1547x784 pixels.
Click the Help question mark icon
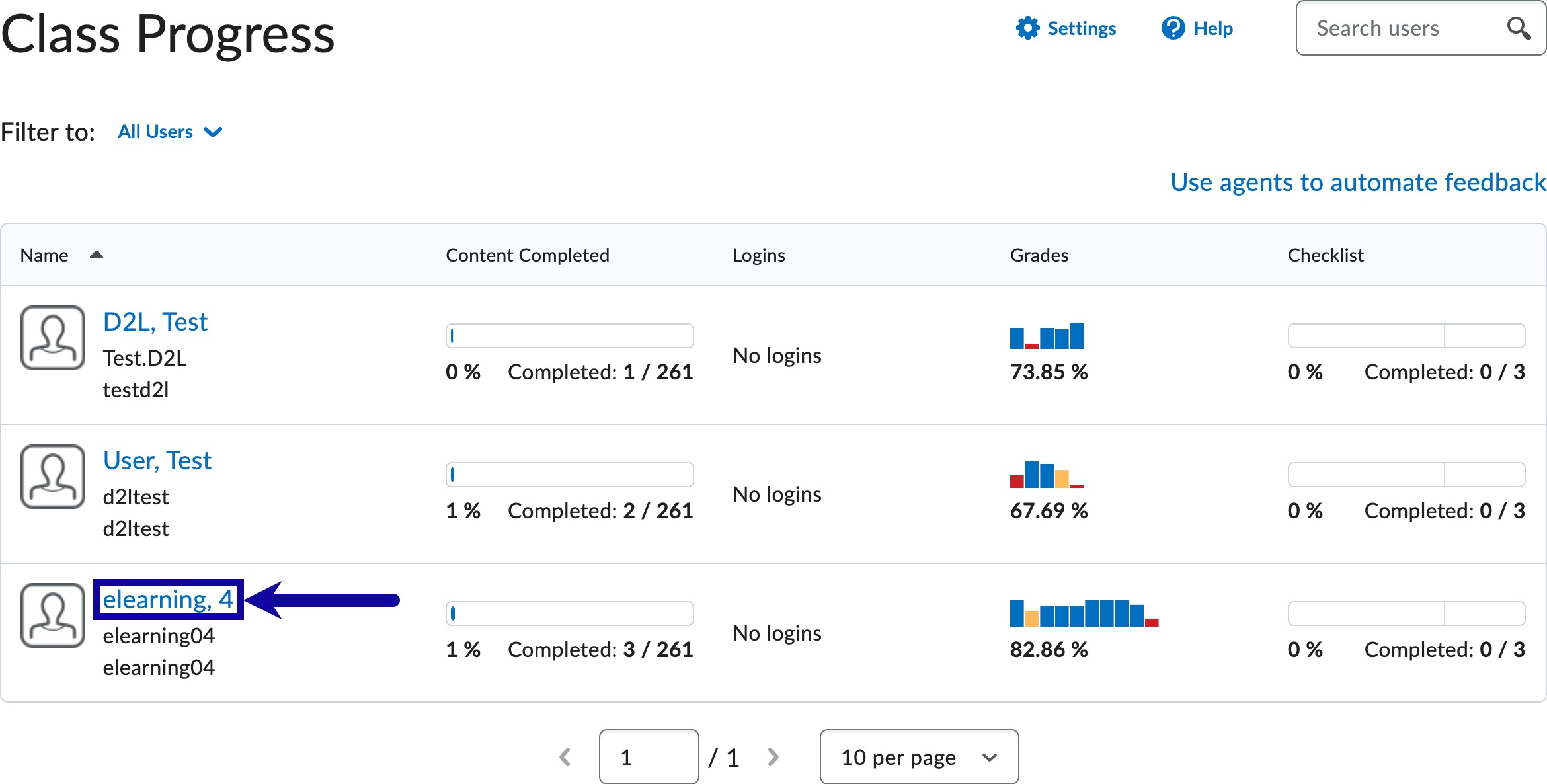(1172, 28)
